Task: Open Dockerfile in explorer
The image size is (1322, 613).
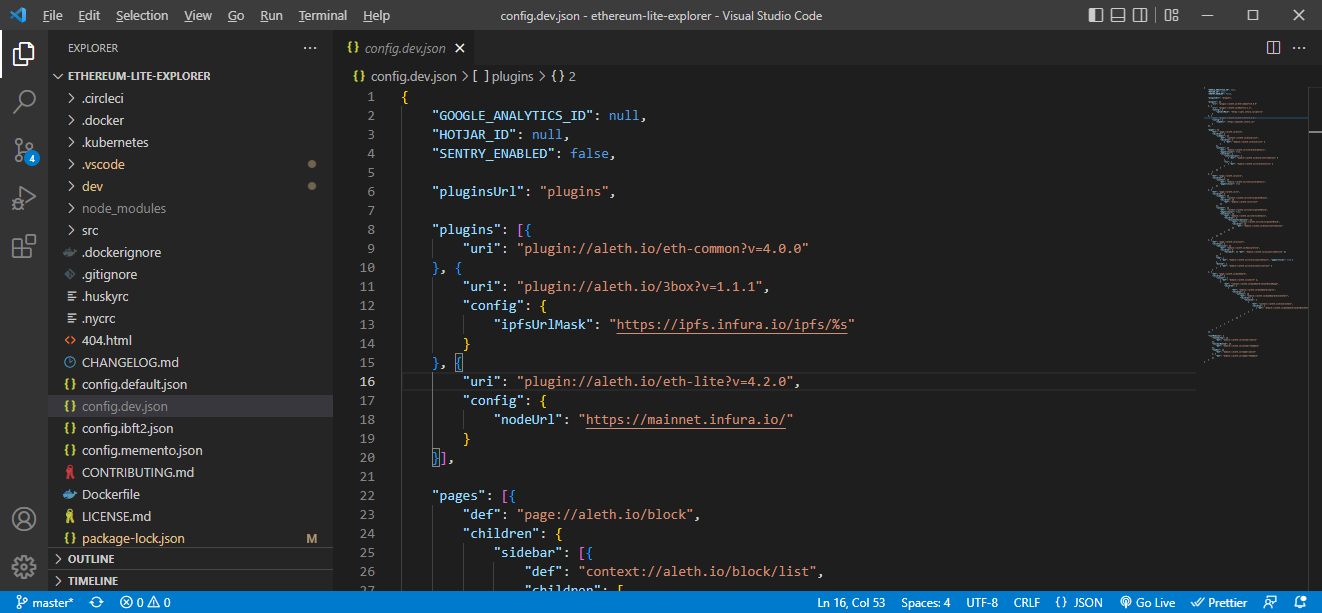Action: tap(190, 494)
